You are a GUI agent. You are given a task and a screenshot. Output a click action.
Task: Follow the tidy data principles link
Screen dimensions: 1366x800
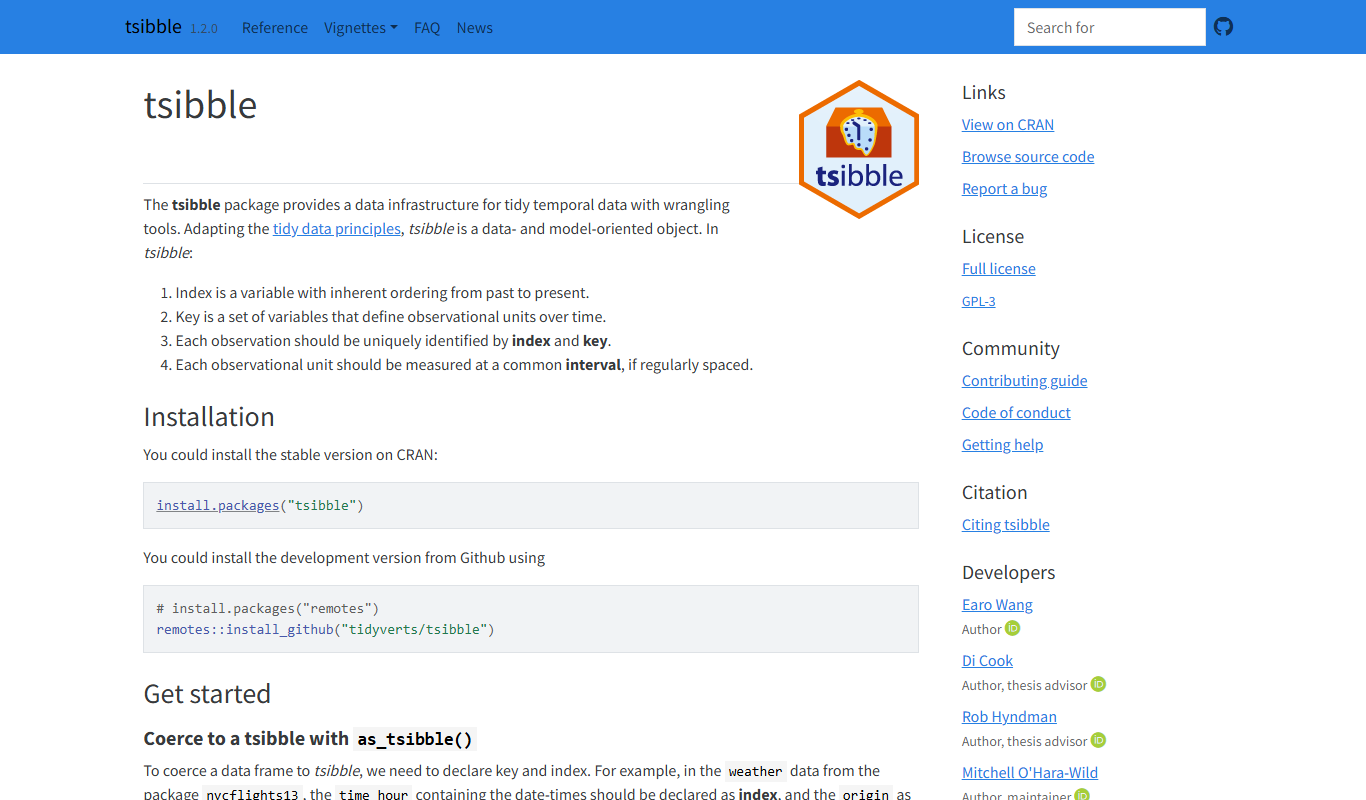(x=337, y=229)
